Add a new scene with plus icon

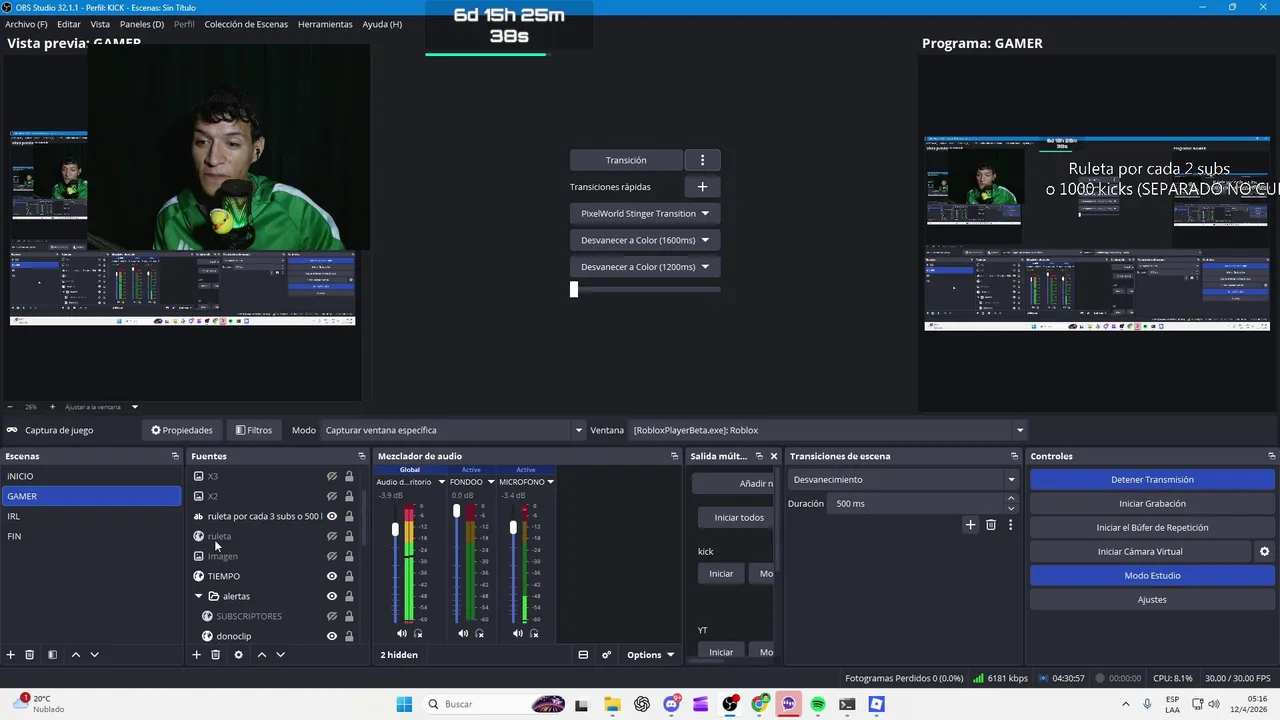click(11, 655)
